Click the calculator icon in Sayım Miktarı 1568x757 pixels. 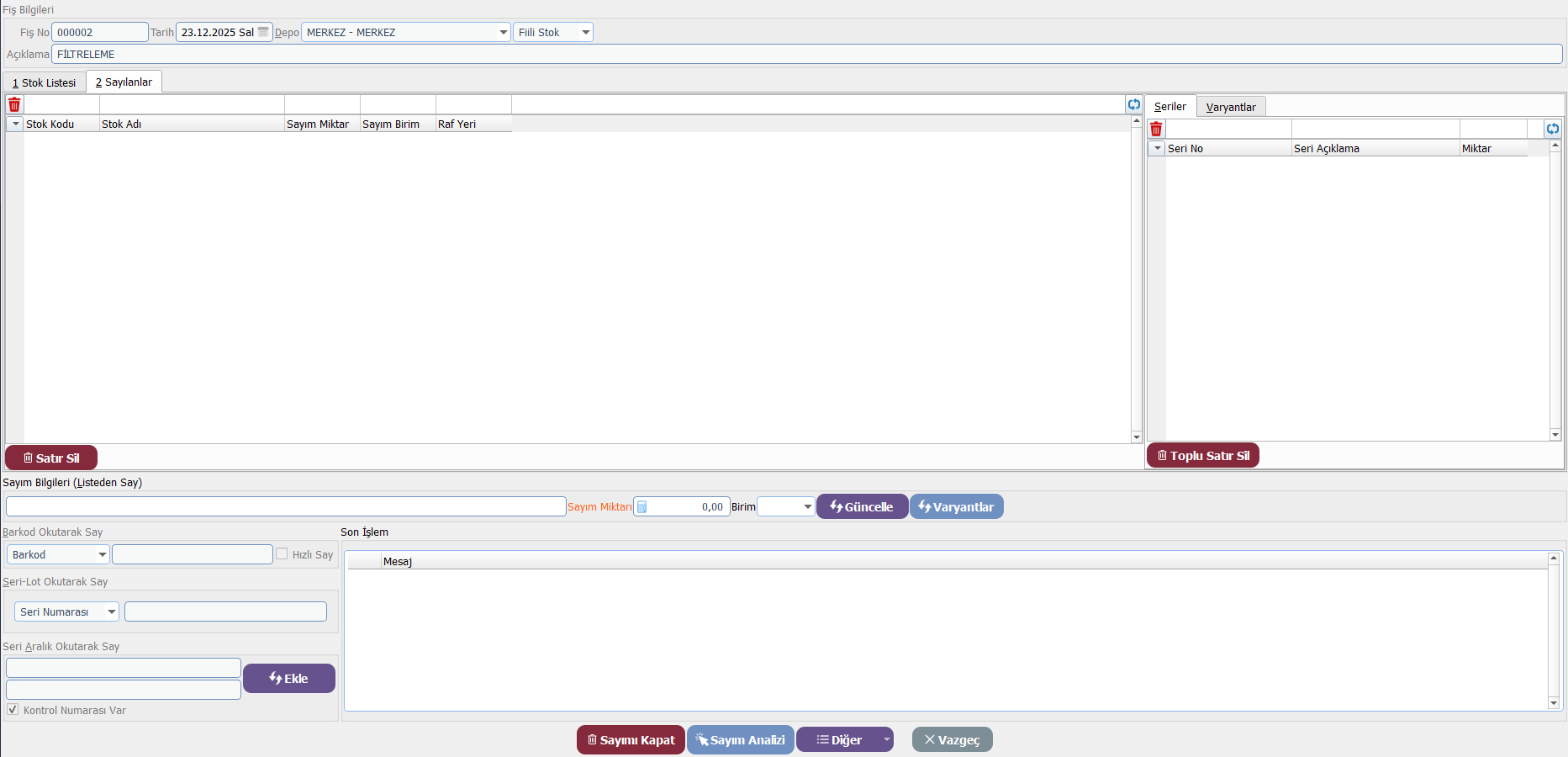pos(642,507)
